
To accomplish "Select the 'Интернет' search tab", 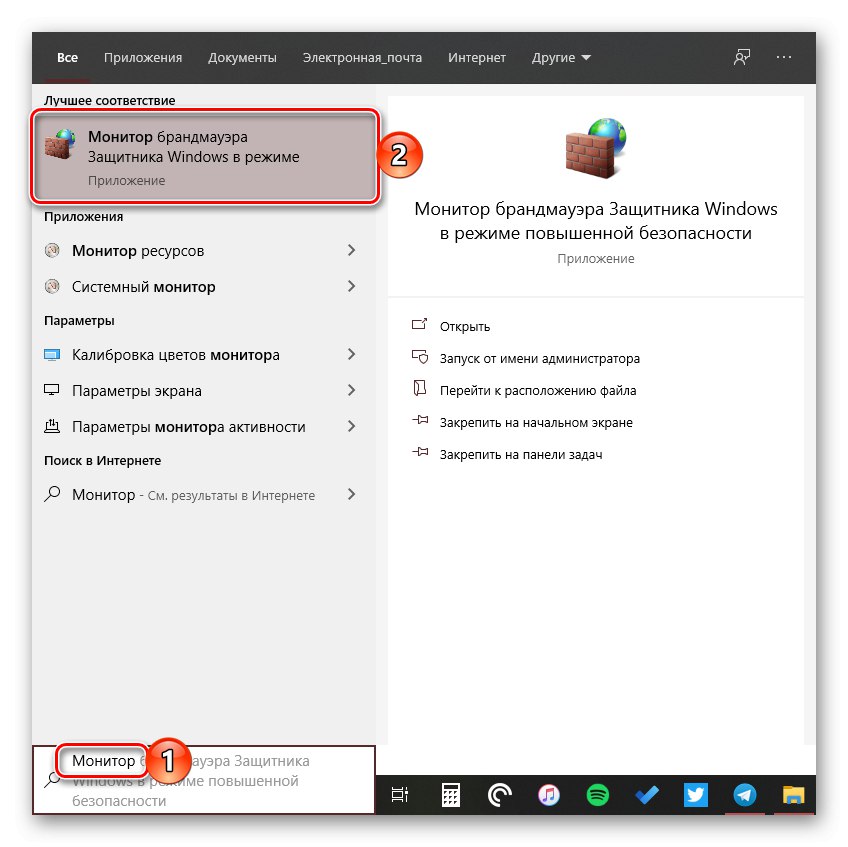I will pos(477,57).
